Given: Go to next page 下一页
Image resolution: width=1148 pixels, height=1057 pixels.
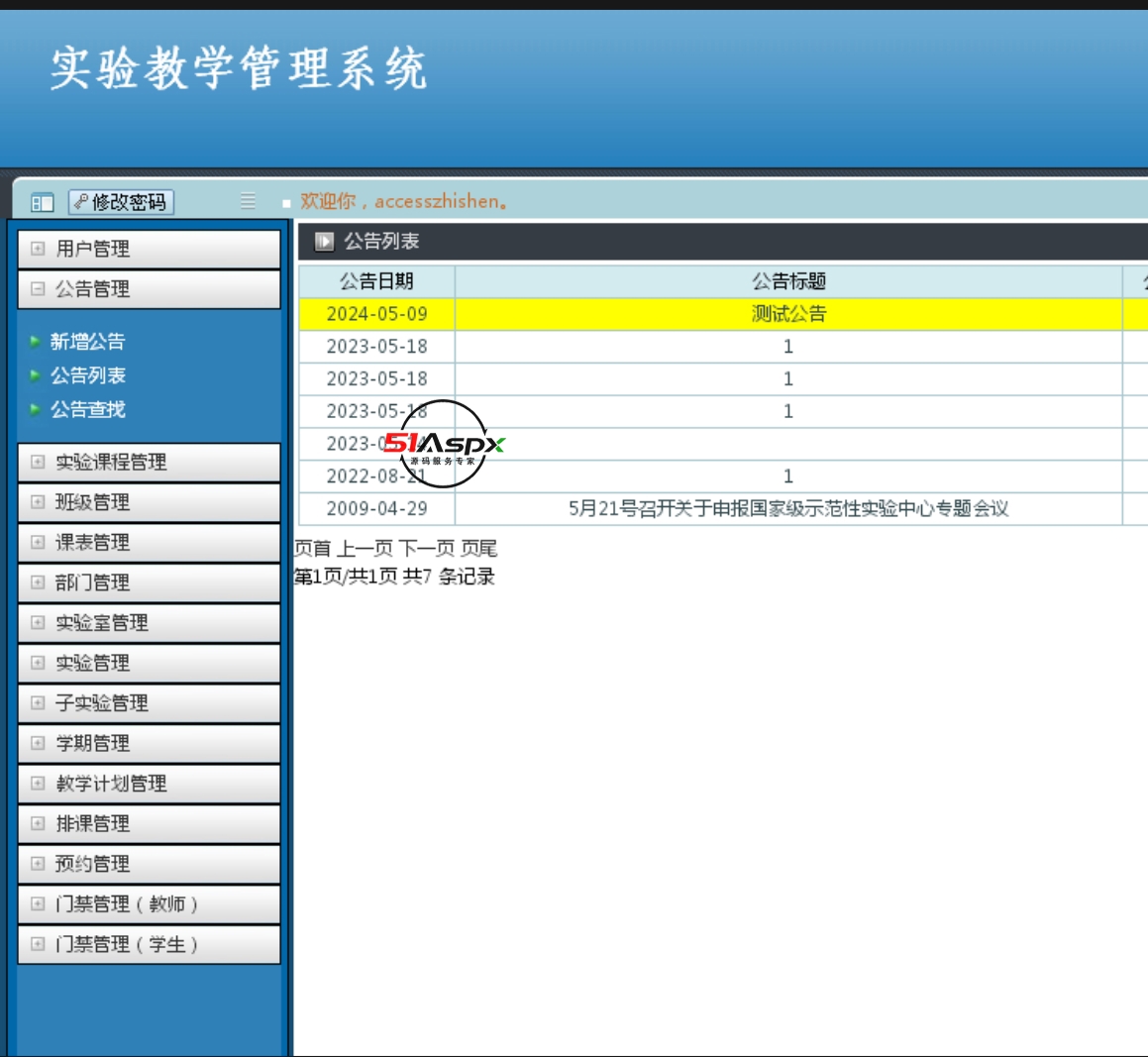Looking at the screenshot, I should [x=427, y=548].
